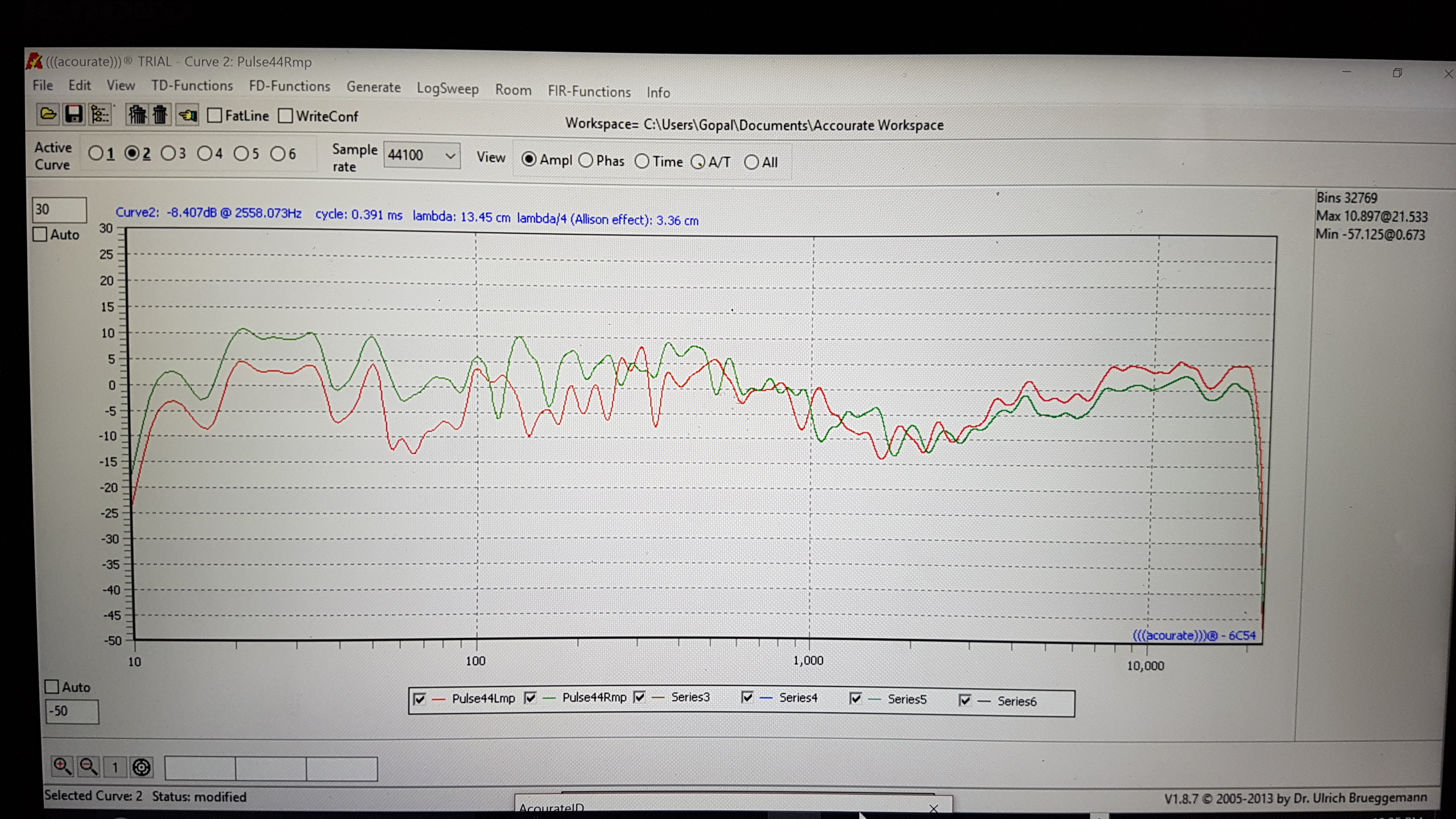
Task: Open the File menu
Action: pos(43,85)
